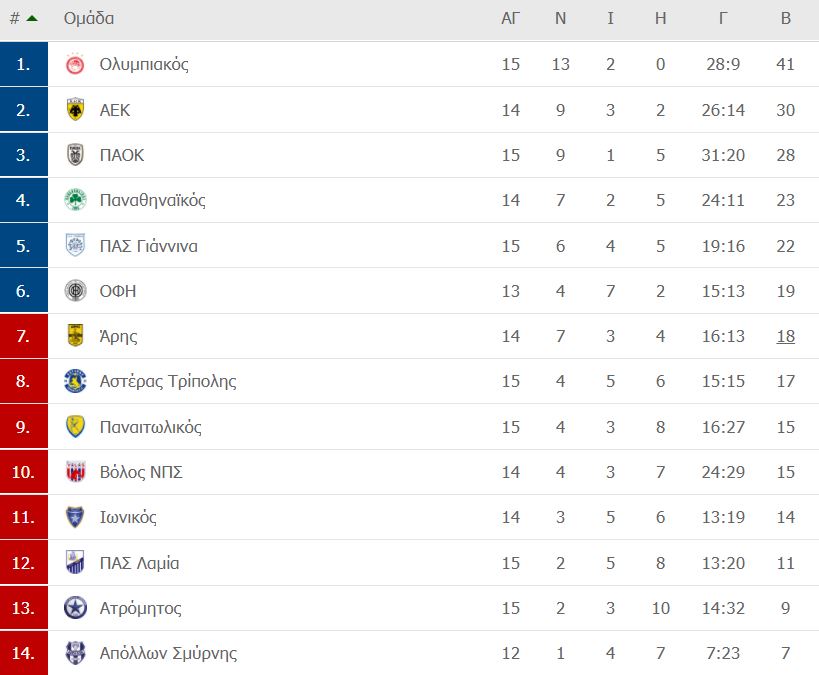Click the blue rank 1 position badge

[x=24, y=64]
